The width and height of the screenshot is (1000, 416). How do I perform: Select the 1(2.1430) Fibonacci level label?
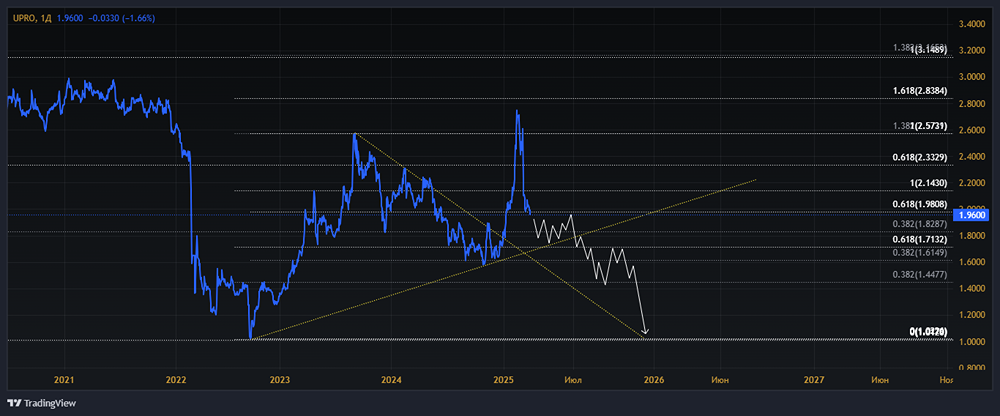tap(927, 183)
